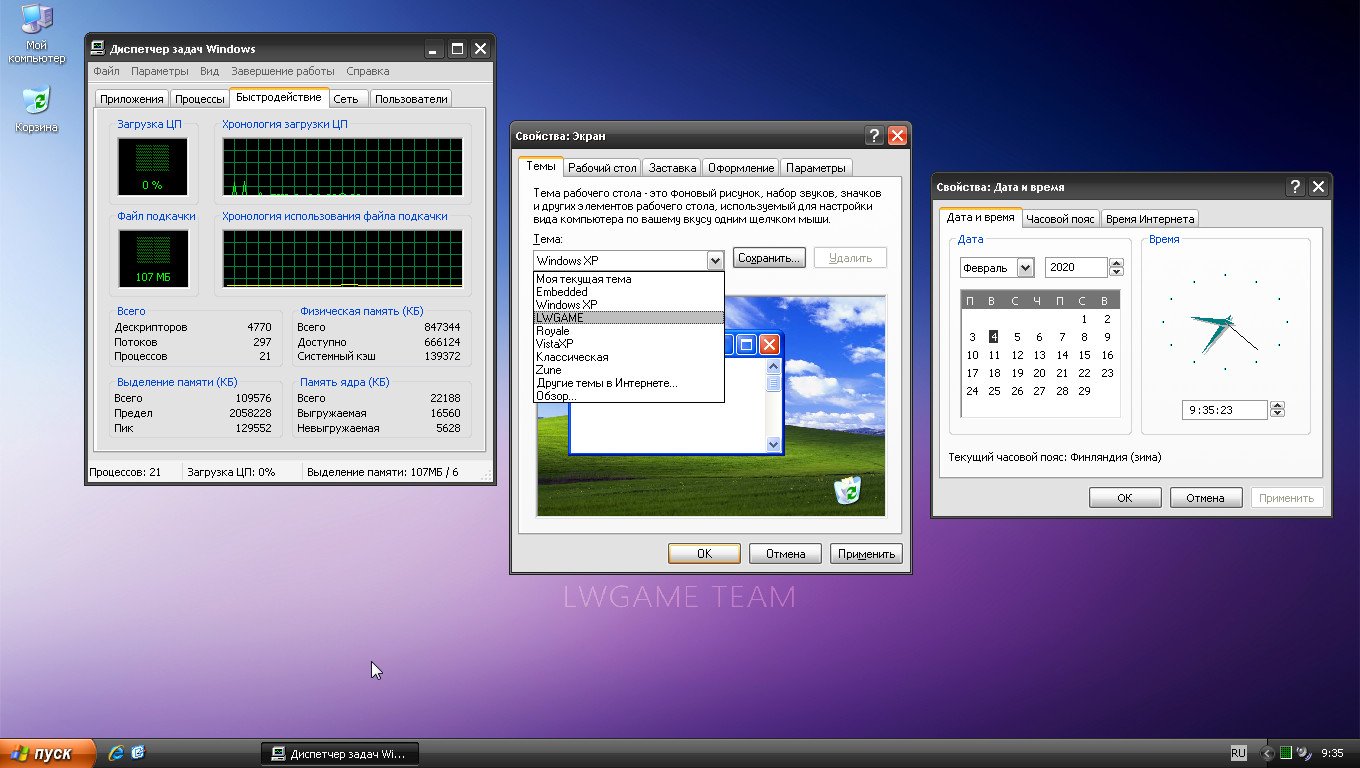Open the Recycle Bin desktop icon
This screenshot has width=1360, height=768.
(36, 102)
